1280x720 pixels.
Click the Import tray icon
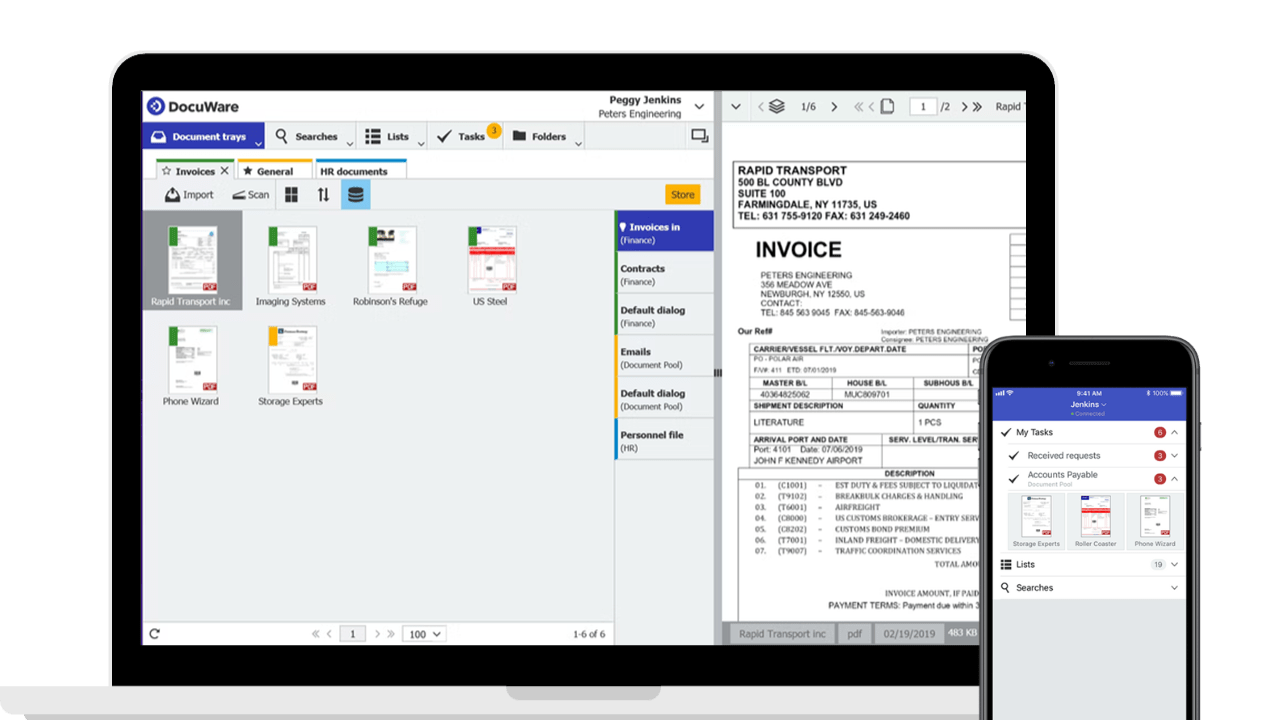pos(173,195)
